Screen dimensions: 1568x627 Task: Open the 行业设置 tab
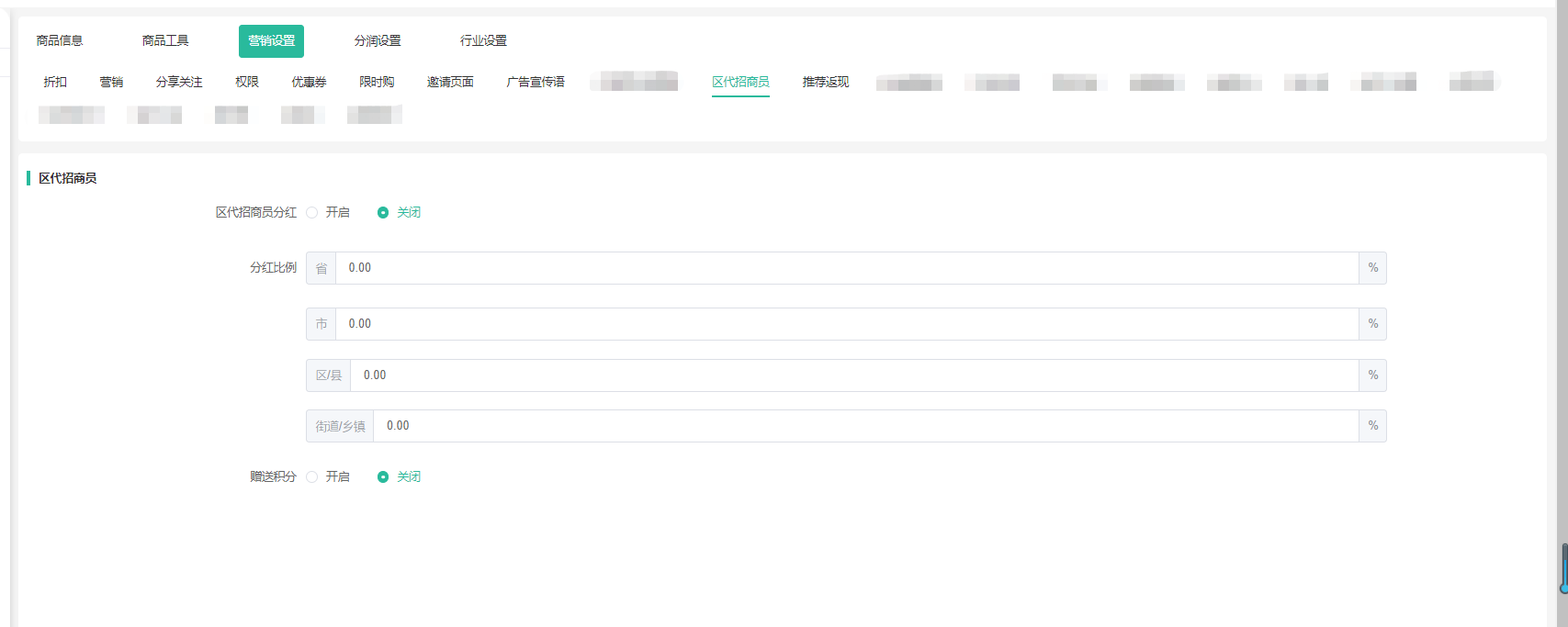[483, 40]
